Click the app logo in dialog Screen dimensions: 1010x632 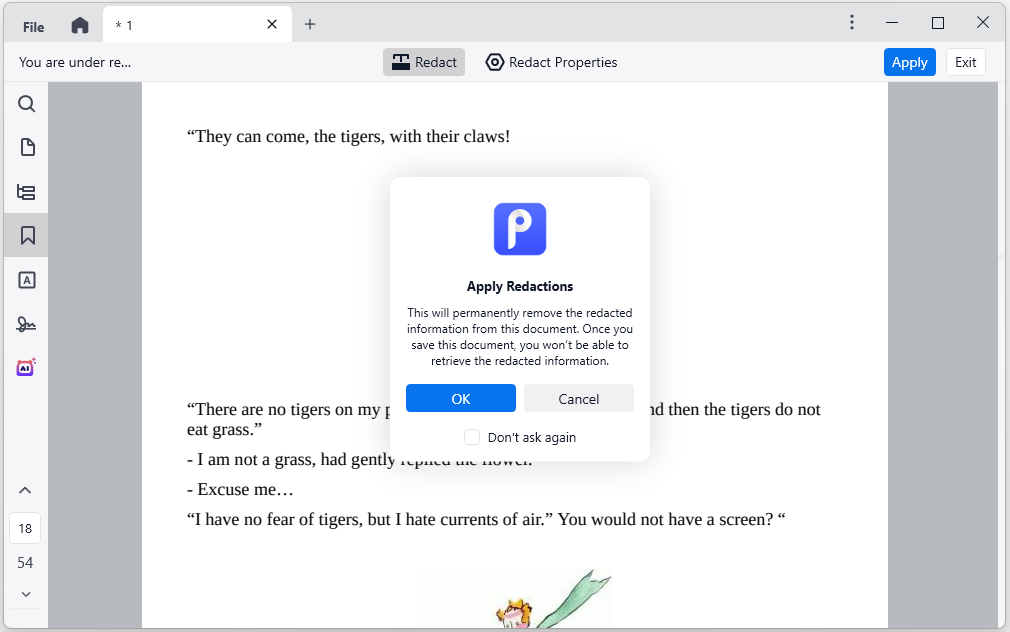520,229
